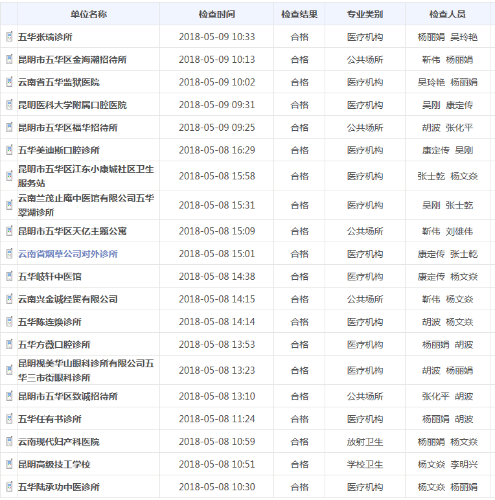This screenshot has height=500, width=495.
Task: Open 昆明医科大学附属口腔医院 entry
Action: point(72,105)
